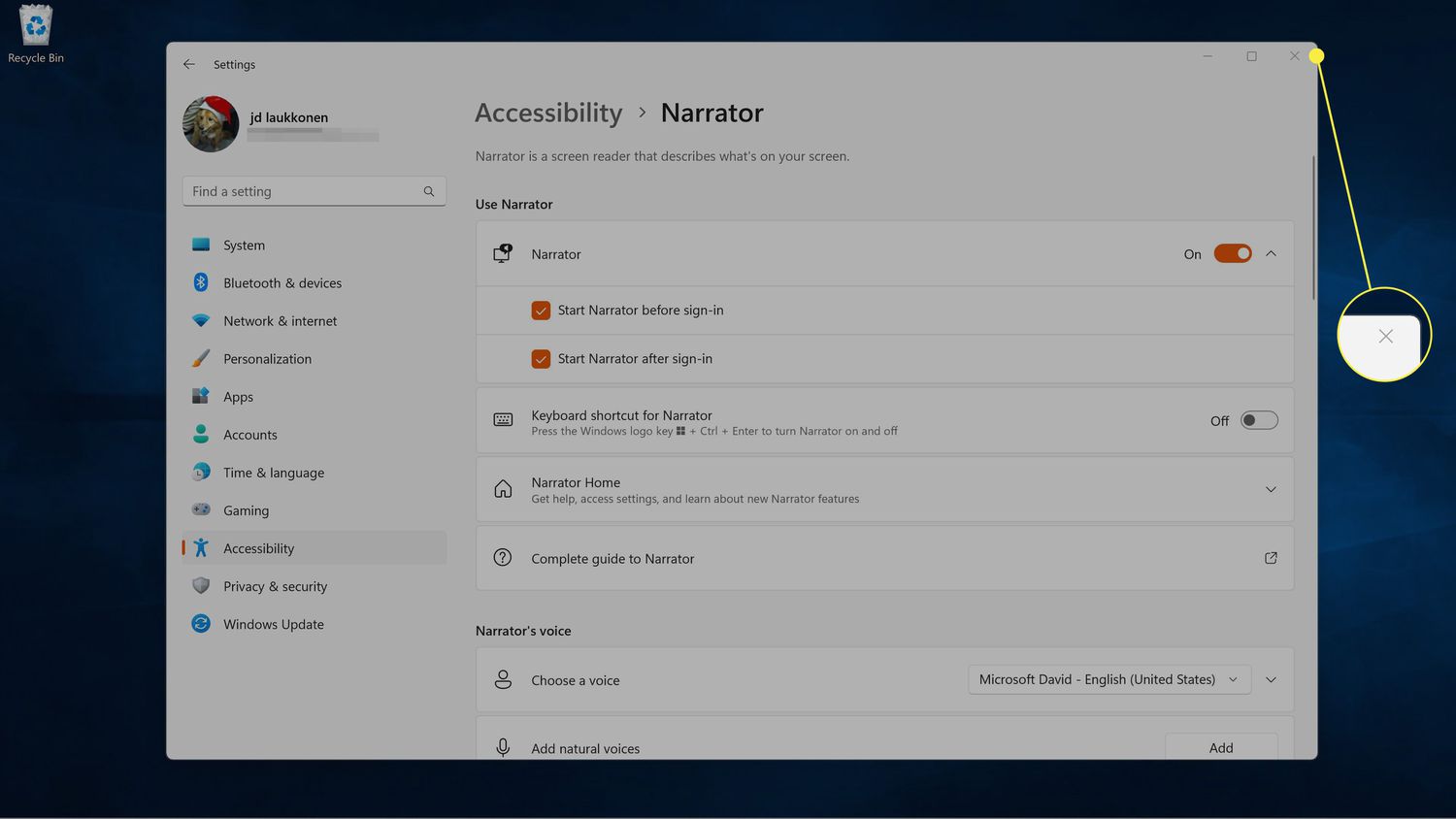Click the Accounts person icon
This screenshot has height=819, width=1456.
201,434
